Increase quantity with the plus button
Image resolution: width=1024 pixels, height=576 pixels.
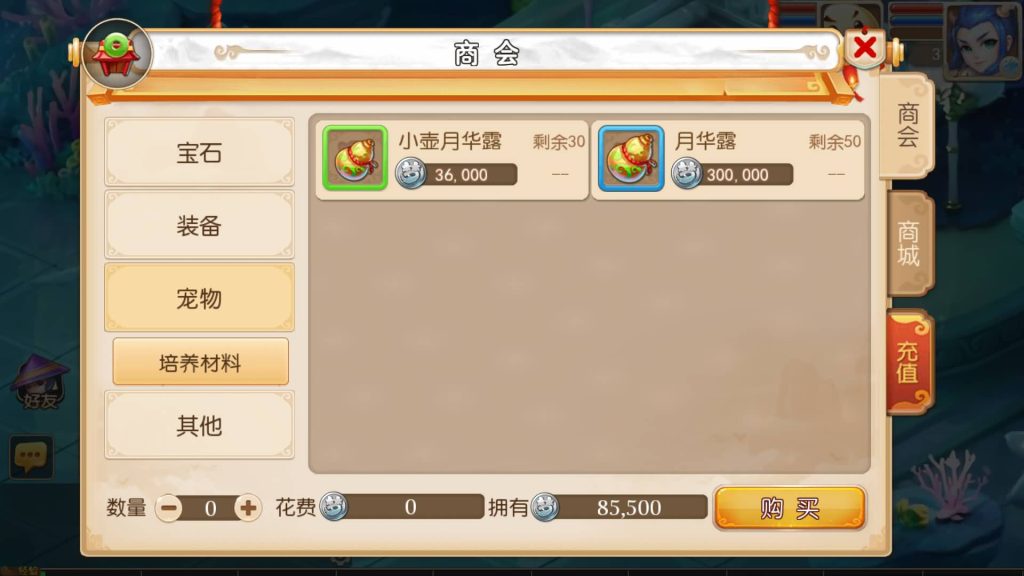(x=248, y=507)
